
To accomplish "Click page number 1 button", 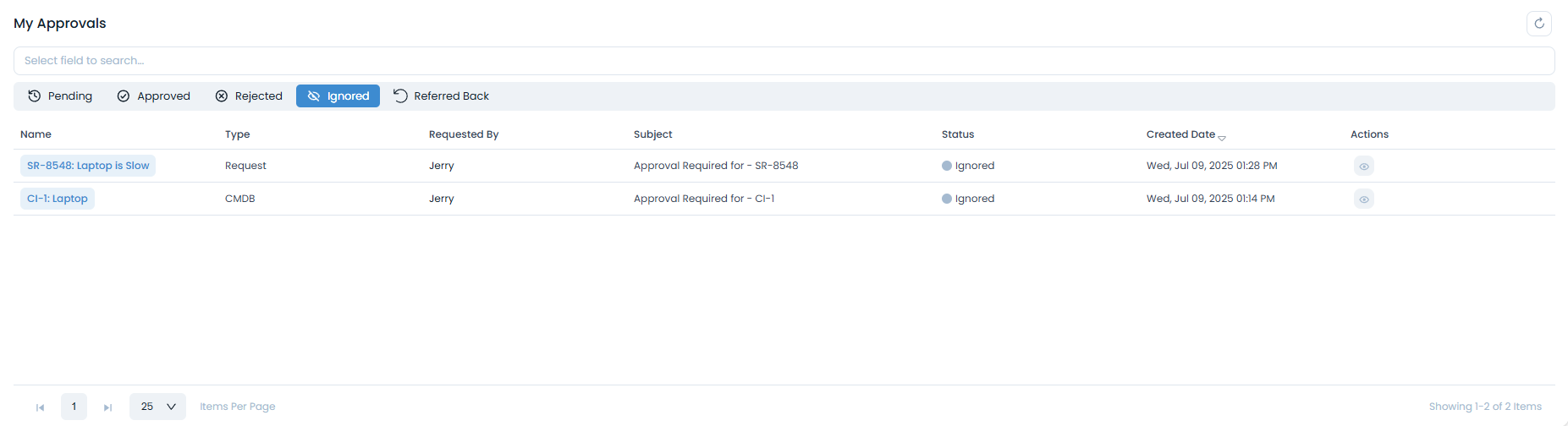I will point(74,407).
